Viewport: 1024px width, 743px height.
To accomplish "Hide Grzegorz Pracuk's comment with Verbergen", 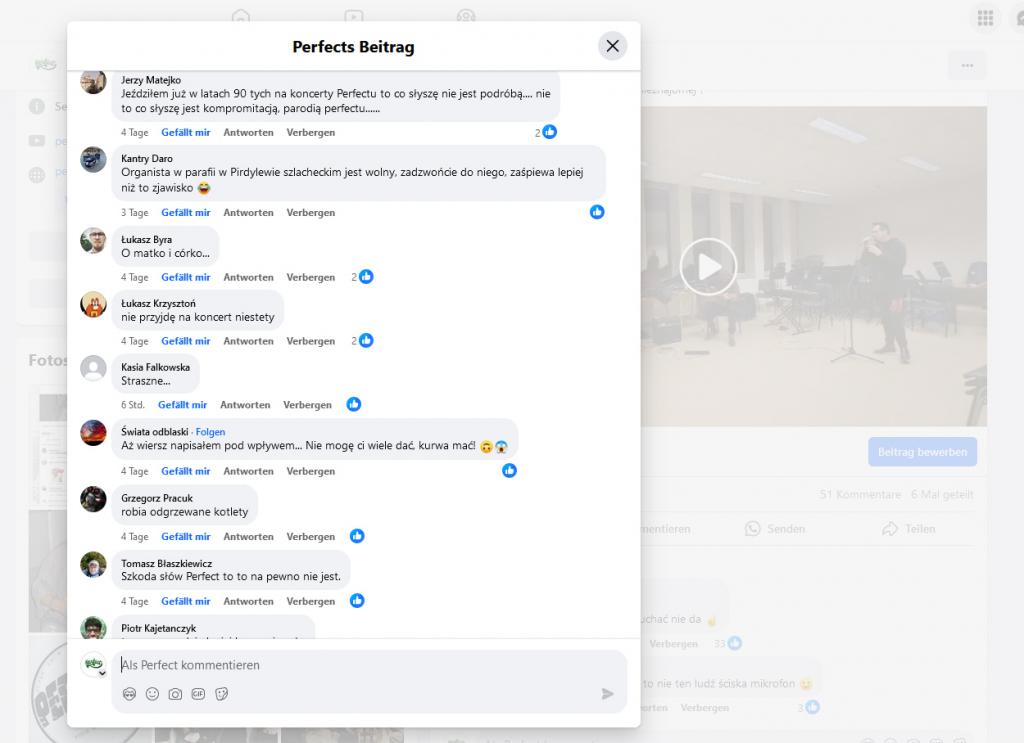I will point(310,537).
